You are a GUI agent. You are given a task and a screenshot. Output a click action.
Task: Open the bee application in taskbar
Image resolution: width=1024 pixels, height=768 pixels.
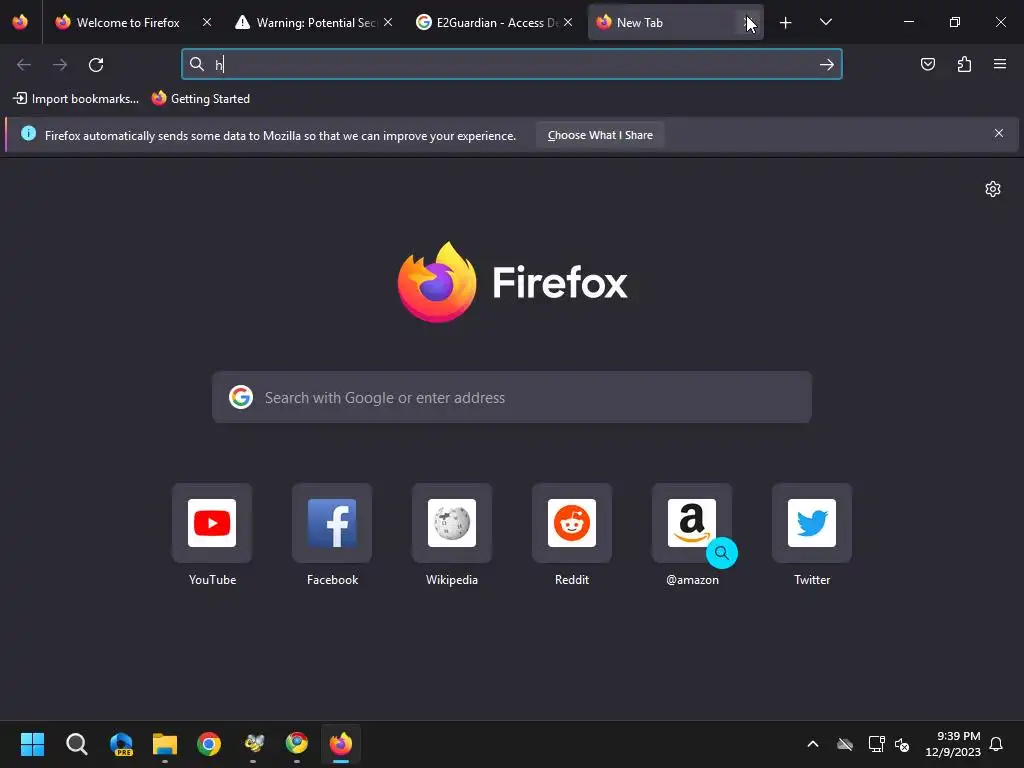coord(253,744)
